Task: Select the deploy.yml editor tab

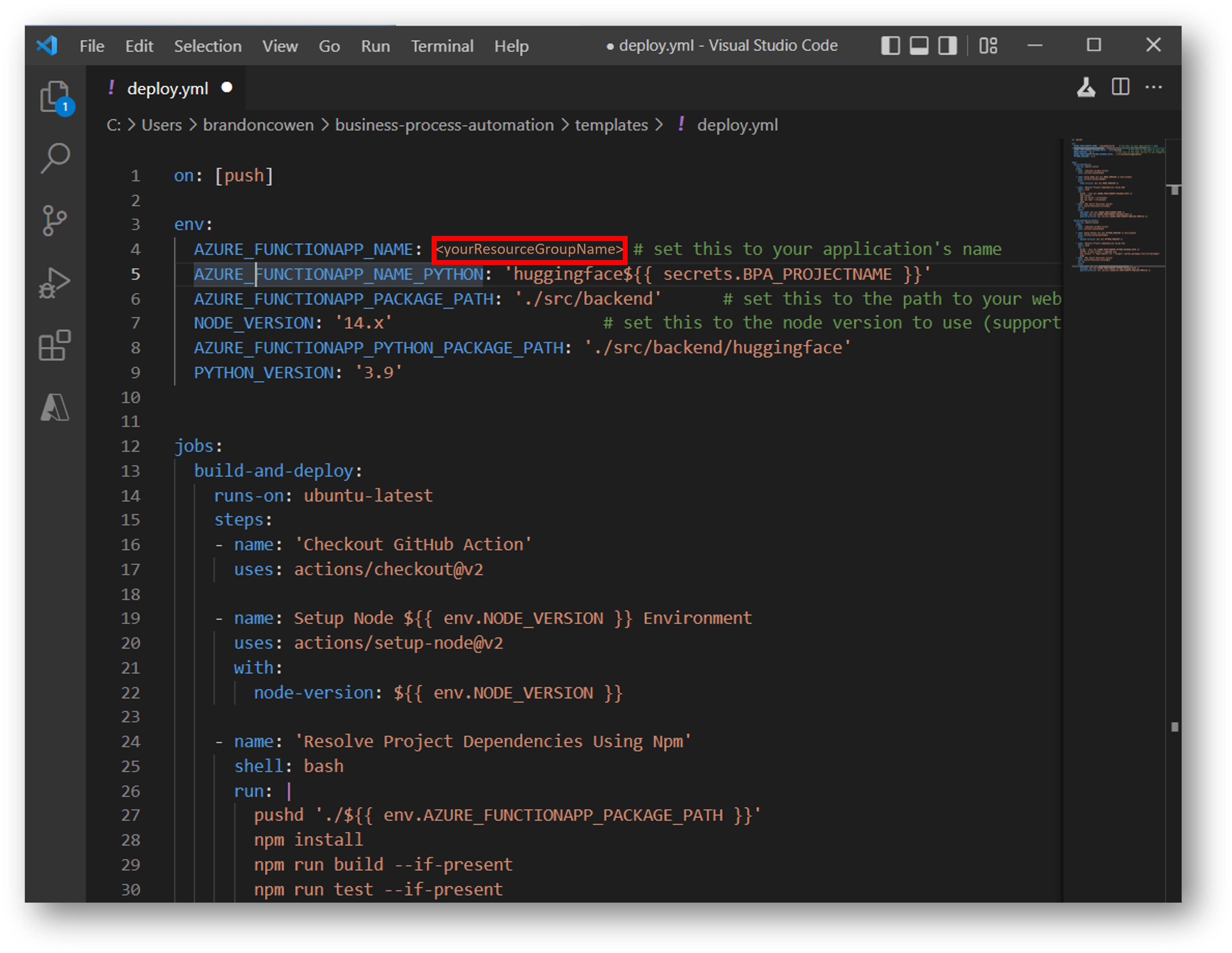Action: [x=167, y=89]
